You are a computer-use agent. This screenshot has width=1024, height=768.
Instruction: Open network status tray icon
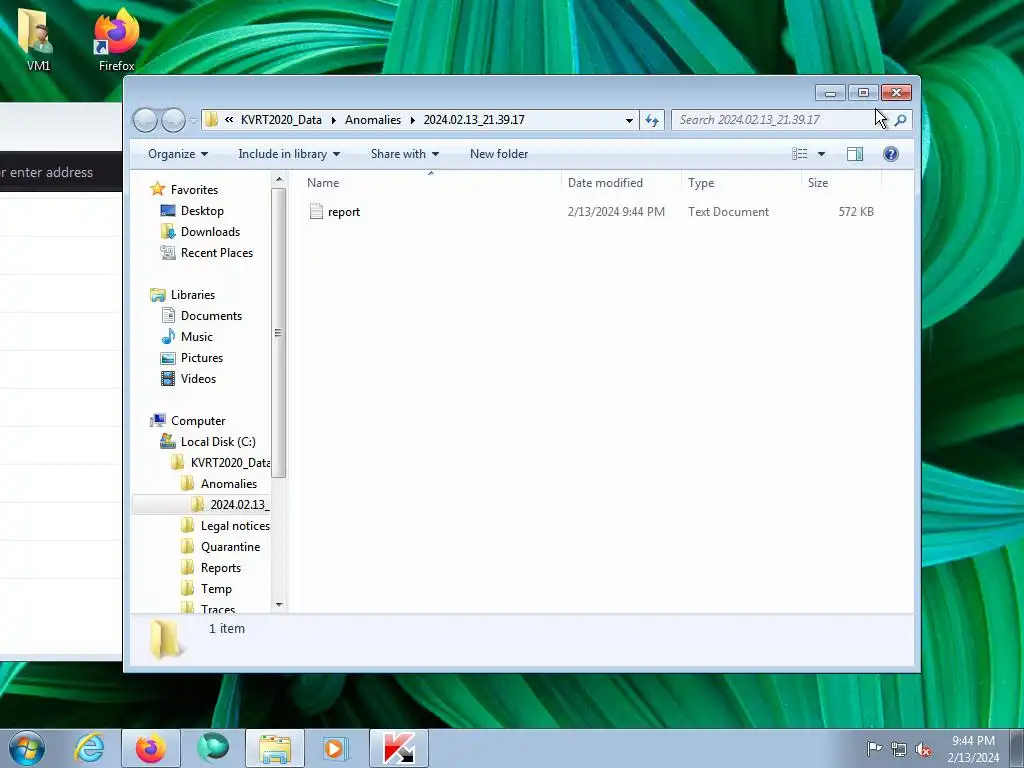899,749
